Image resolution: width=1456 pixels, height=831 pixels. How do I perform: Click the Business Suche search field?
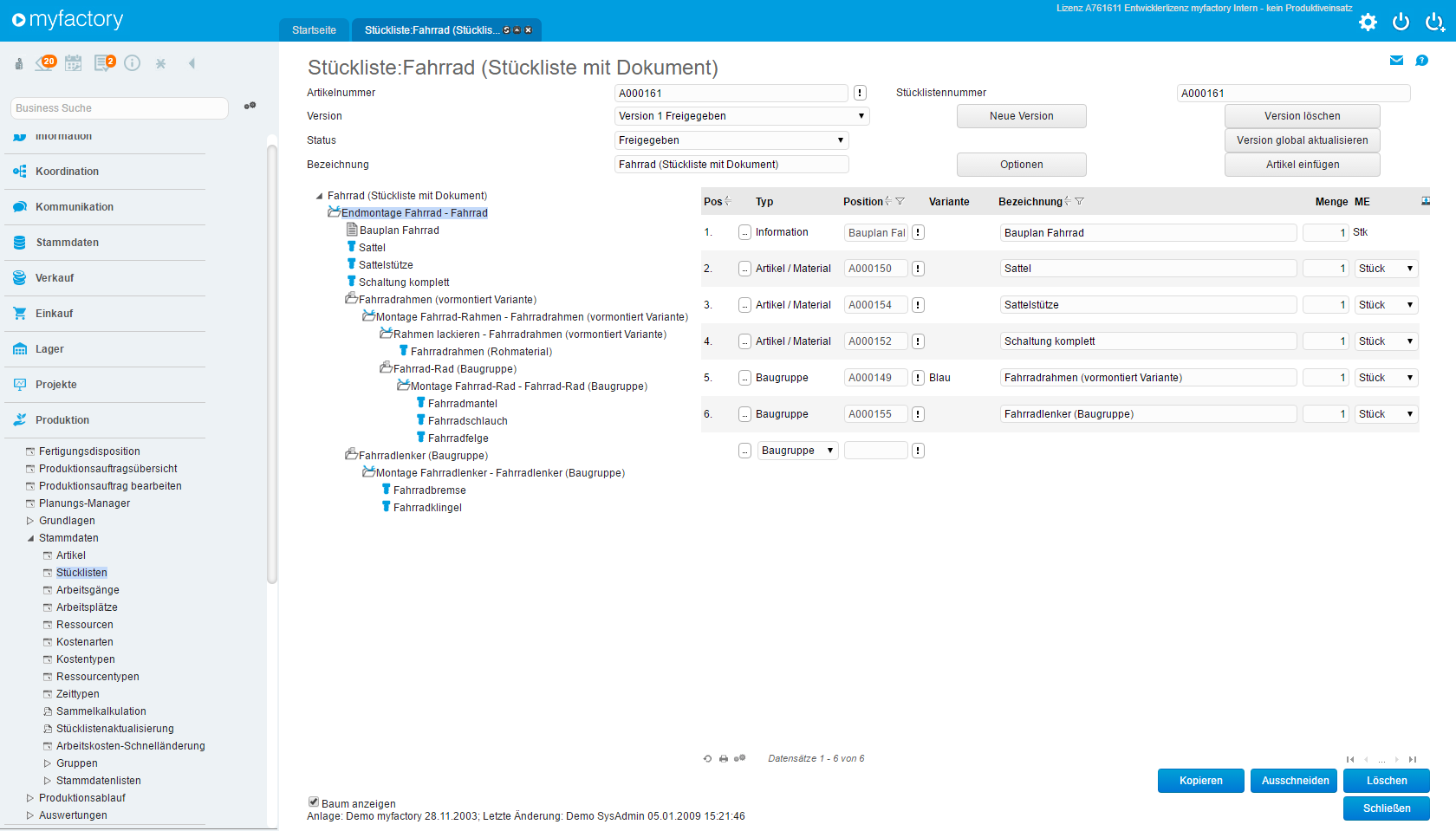click(x=120, y=108)
